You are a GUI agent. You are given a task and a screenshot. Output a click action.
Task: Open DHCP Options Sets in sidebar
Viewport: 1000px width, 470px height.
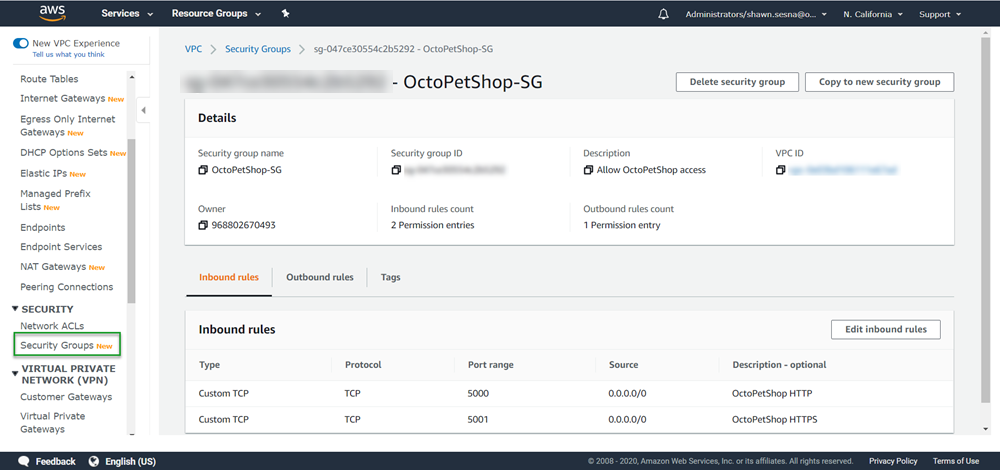tap(64, 153)
